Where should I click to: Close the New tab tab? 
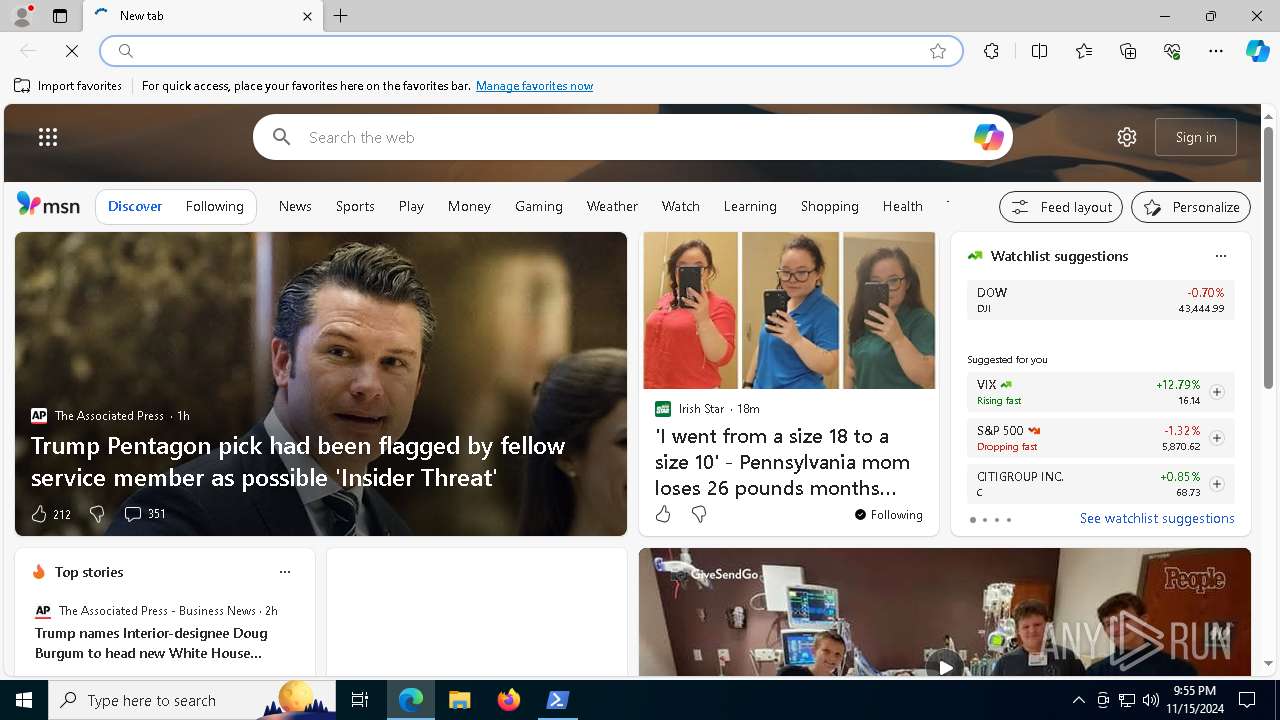click(x=307, y=16)
